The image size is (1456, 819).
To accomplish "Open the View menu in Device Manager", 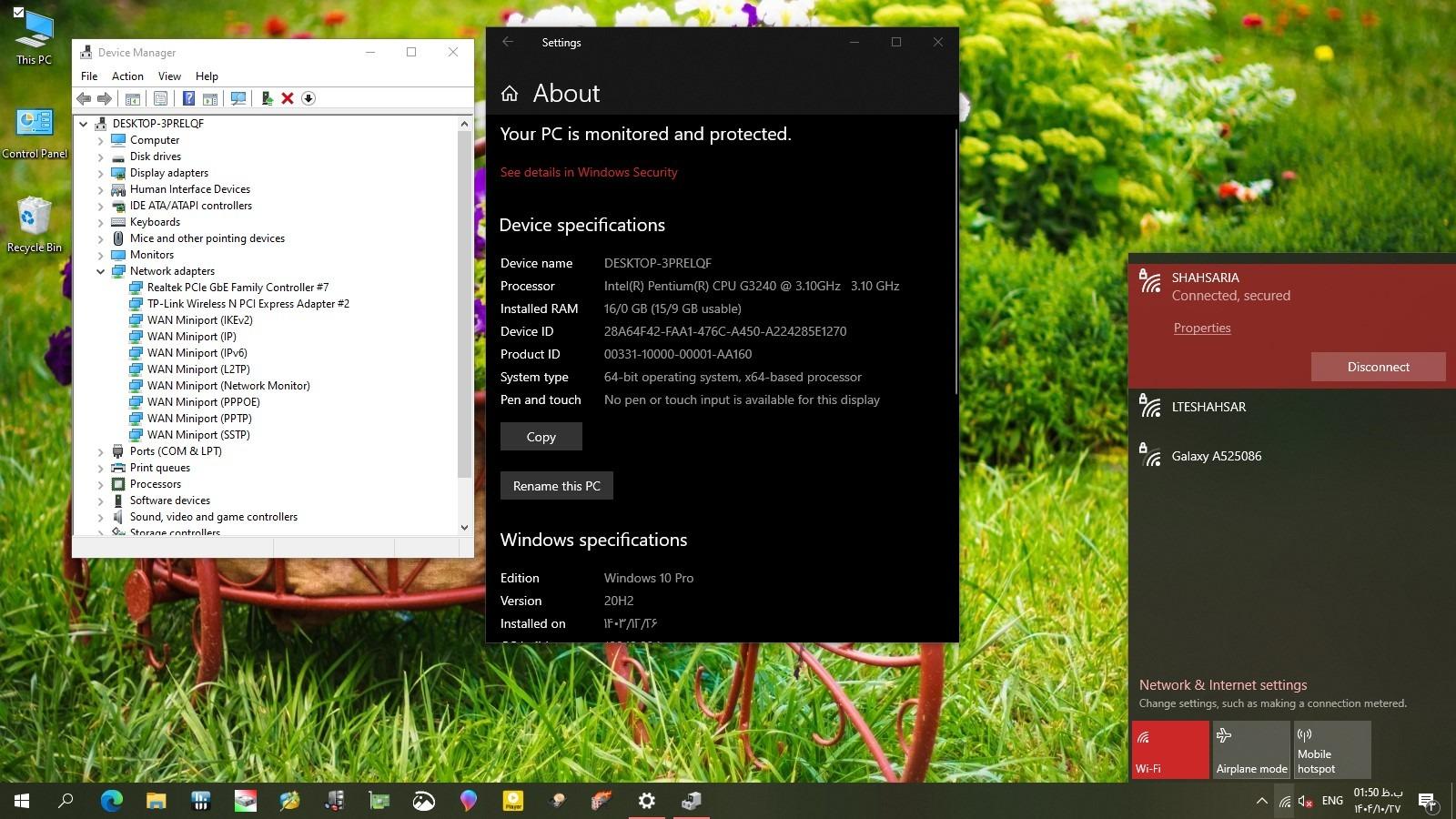I will 169,76.
